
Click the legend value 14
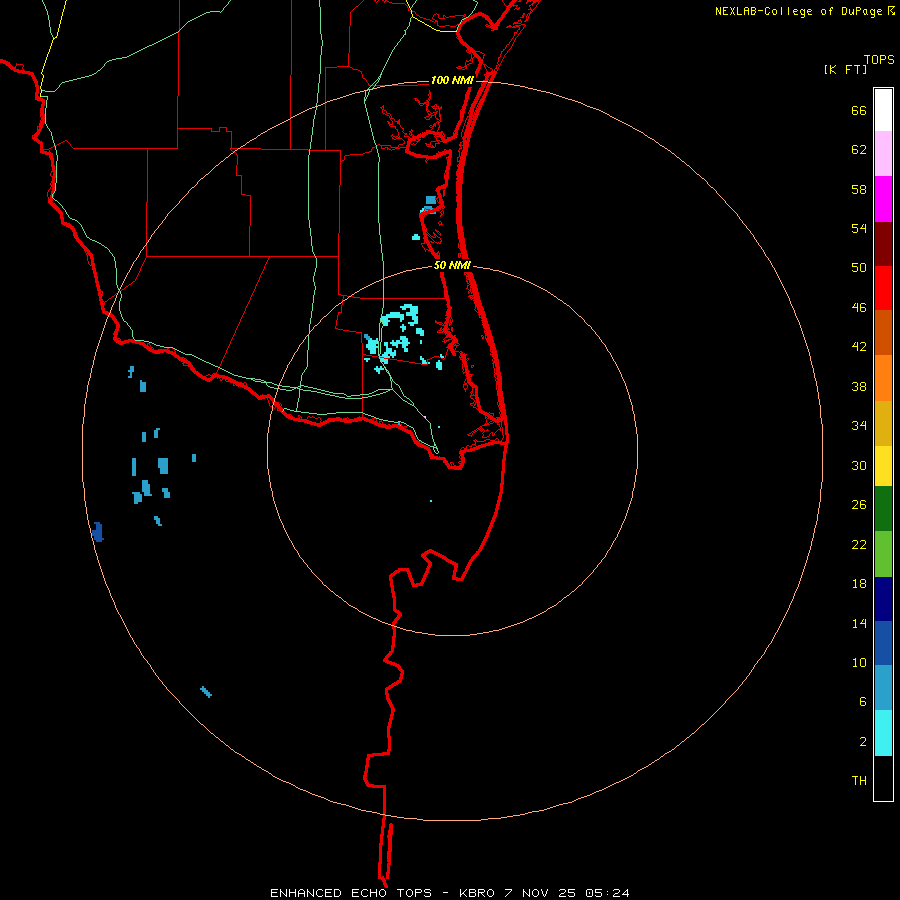point(859,623)
